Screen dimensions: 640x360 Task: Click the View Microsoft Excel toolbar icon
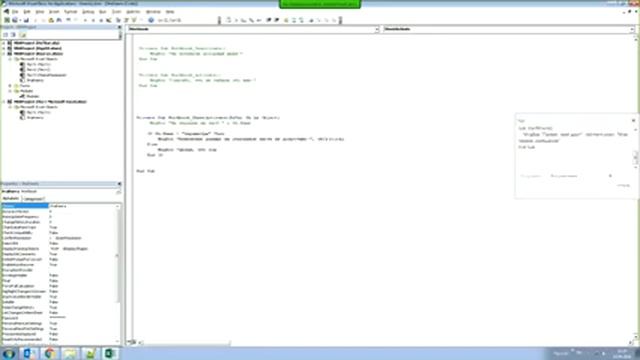pyautogui.click(x=7, y=20)
